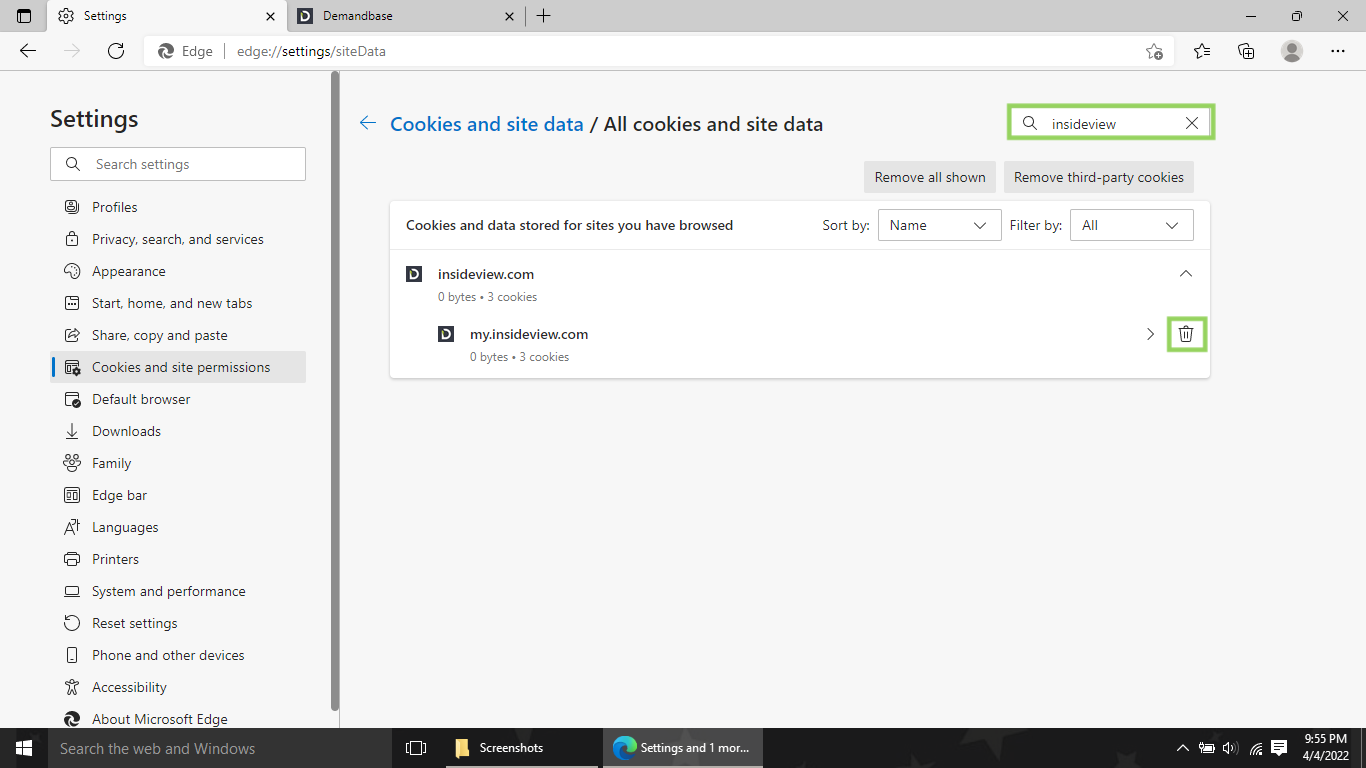Open Screenshots folder from taskbar
1366x768 pixels.
tap(520, 748)
